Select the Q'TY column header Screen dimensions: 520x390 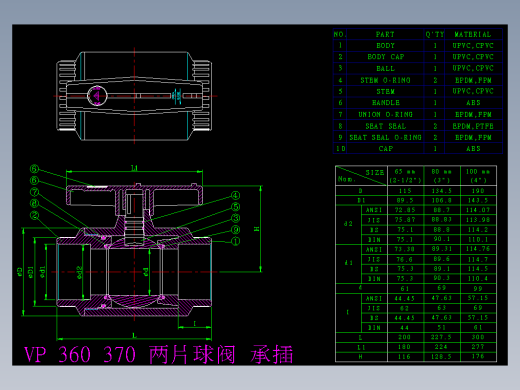tap(435, 34)
